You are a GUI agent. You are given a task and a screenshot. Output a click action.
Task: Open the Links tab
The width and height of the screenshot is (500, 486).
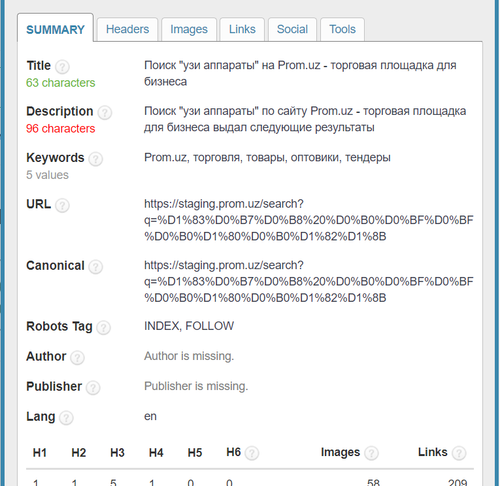[242, 29]
